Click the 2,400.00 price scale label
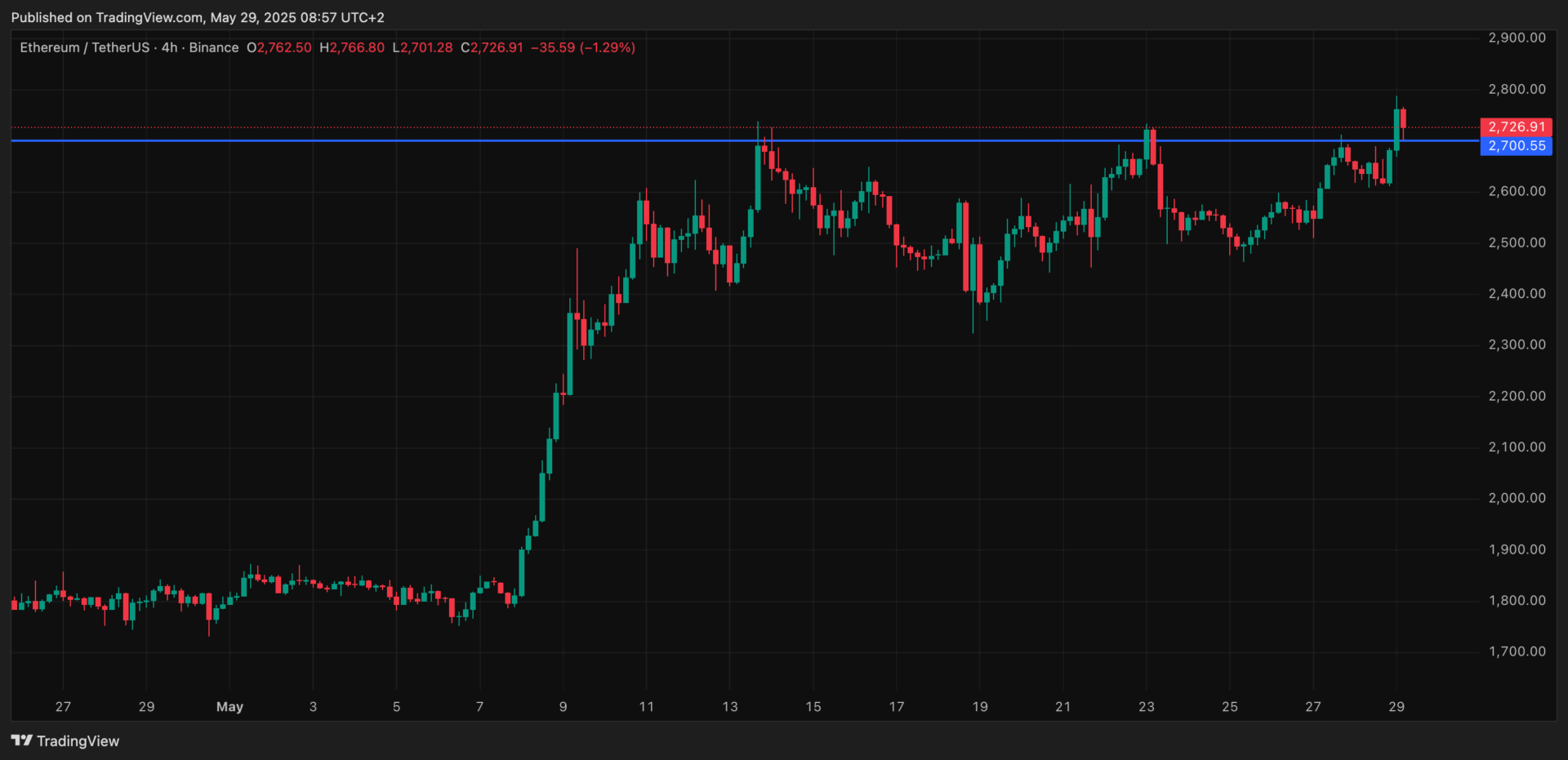The width and height of the screenshot is (1568, 760). (1517, 293)
